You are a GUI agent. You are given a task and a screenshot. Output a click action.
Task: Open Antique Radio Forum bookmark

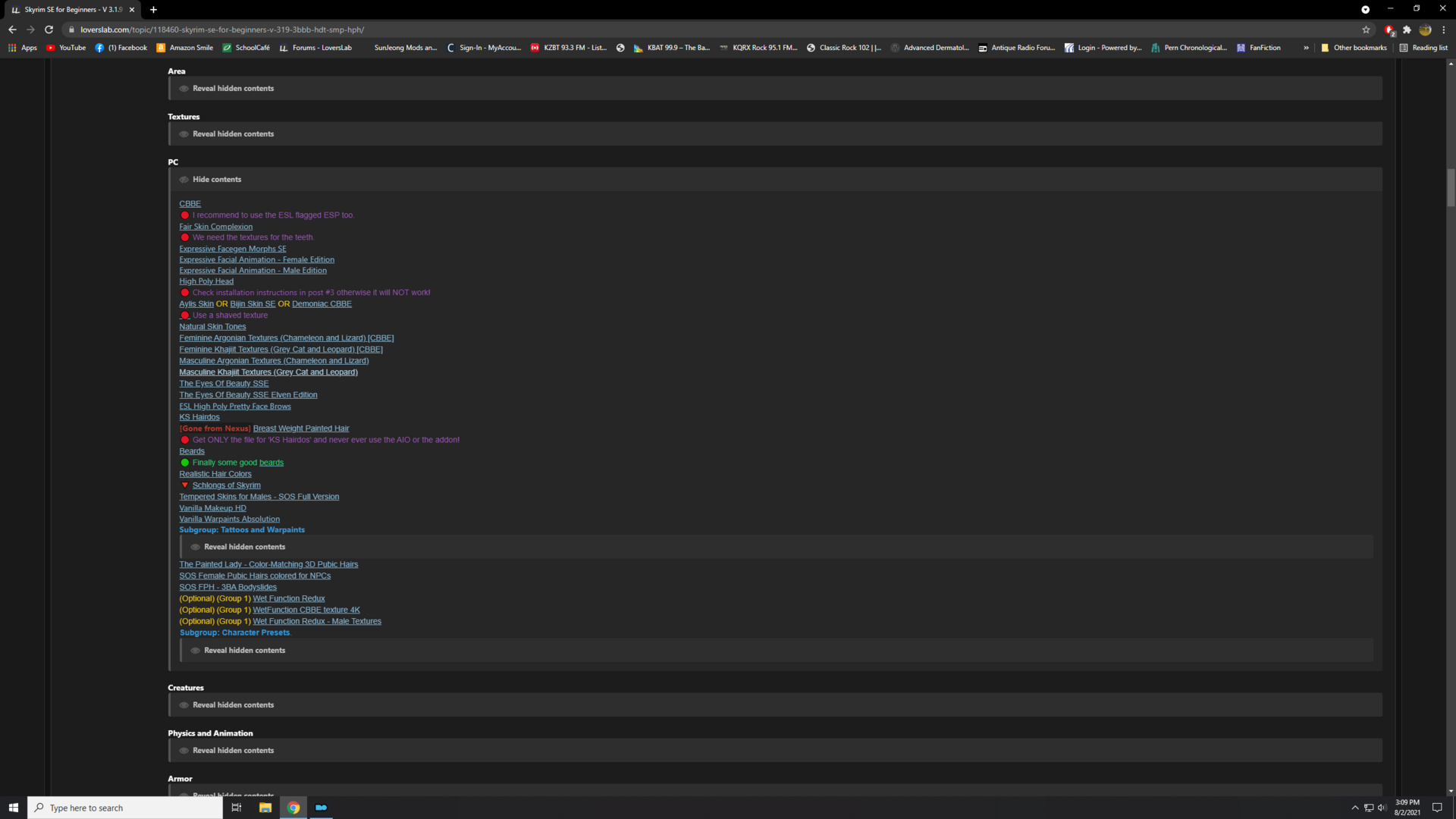point(1016,48)
